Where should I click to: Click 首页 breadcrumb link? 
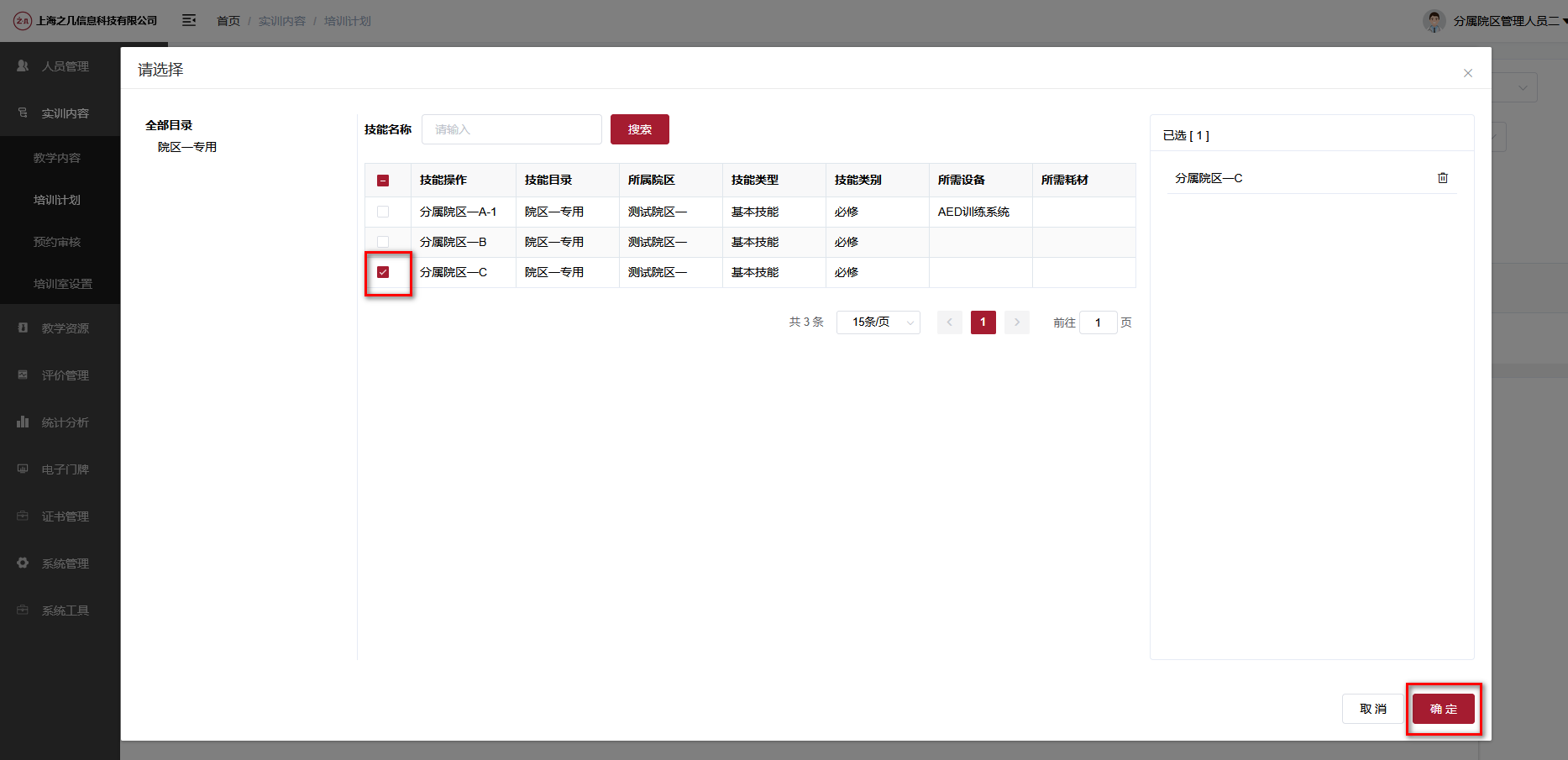pyautogui.click(x=228, y=21)
